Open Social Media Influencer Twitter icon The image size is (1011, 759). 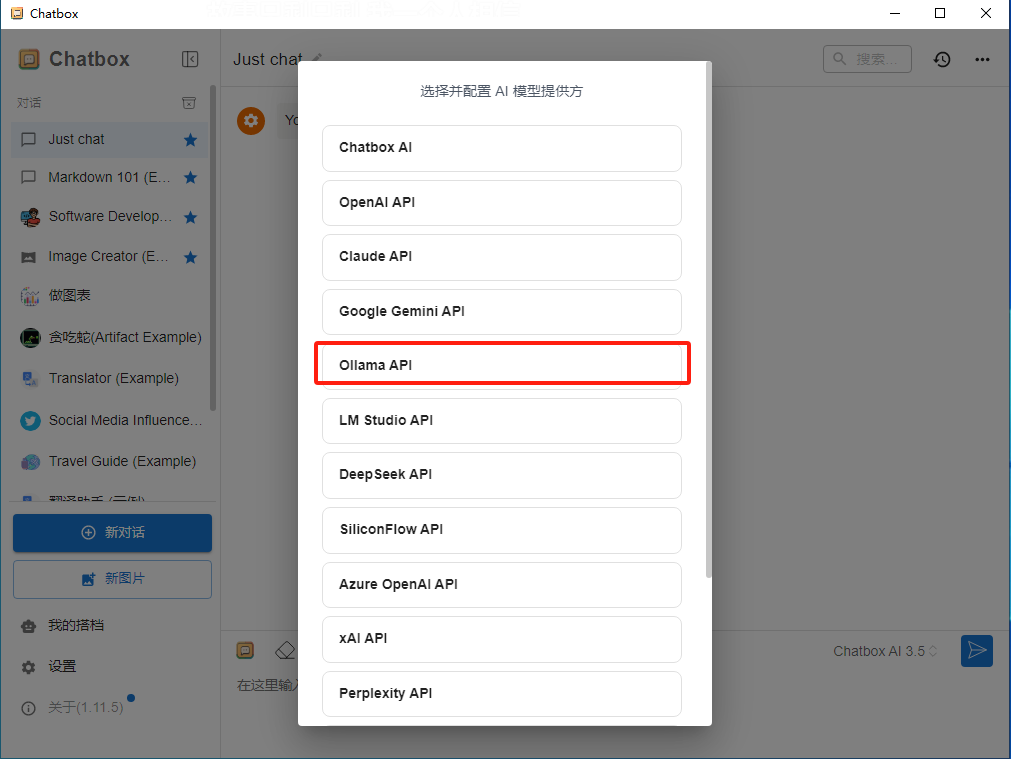click(x=30, y=420)
